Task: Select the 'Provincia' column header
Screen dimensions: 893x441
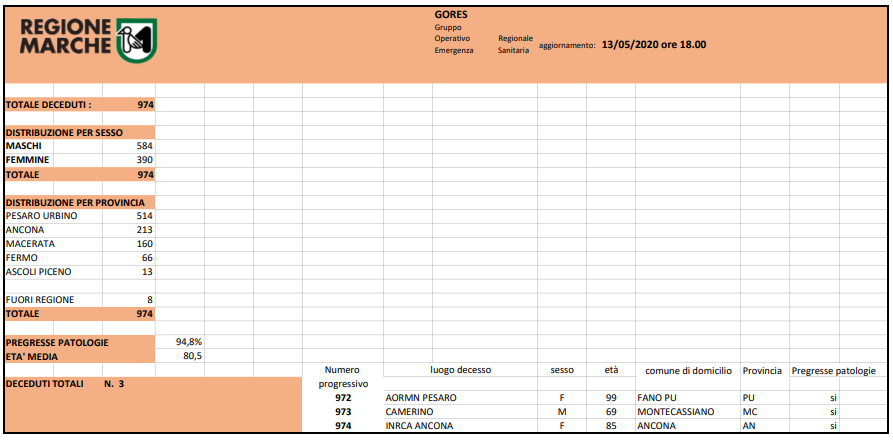Action: click(762, 370)
